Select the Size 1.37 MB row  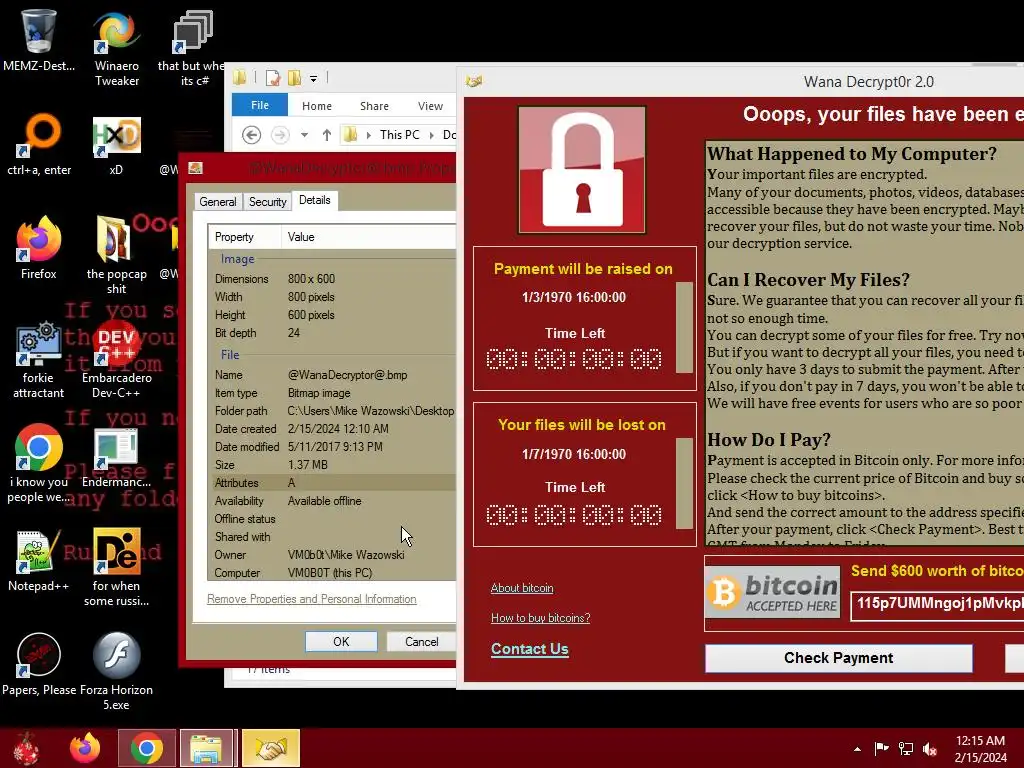332,465
